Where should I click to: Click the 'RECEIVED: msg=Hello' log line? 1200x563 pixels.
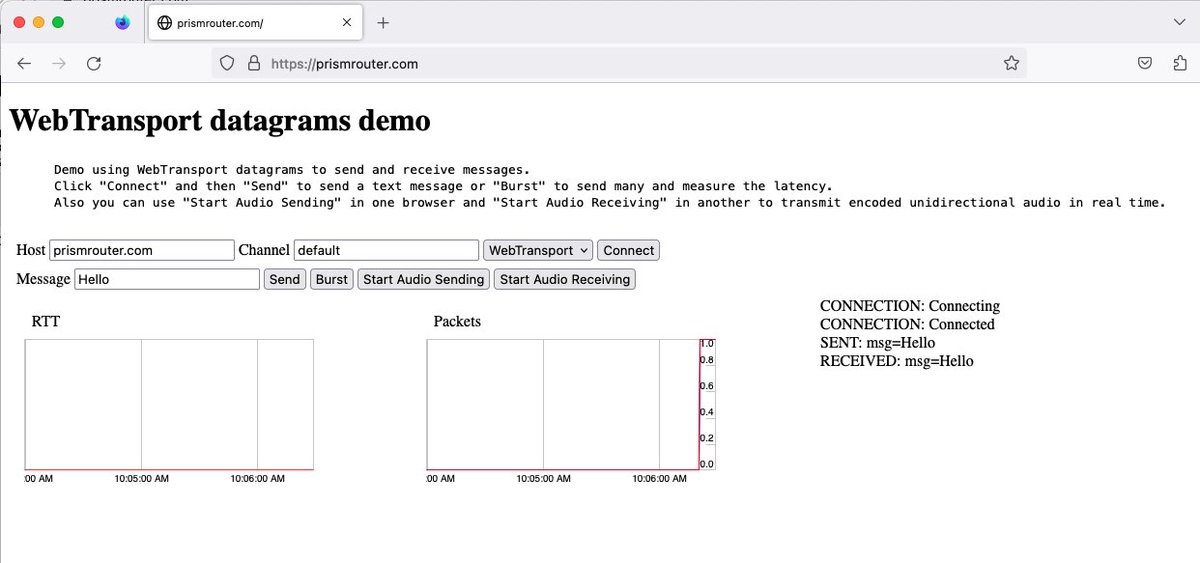click(x=897, y=361)
